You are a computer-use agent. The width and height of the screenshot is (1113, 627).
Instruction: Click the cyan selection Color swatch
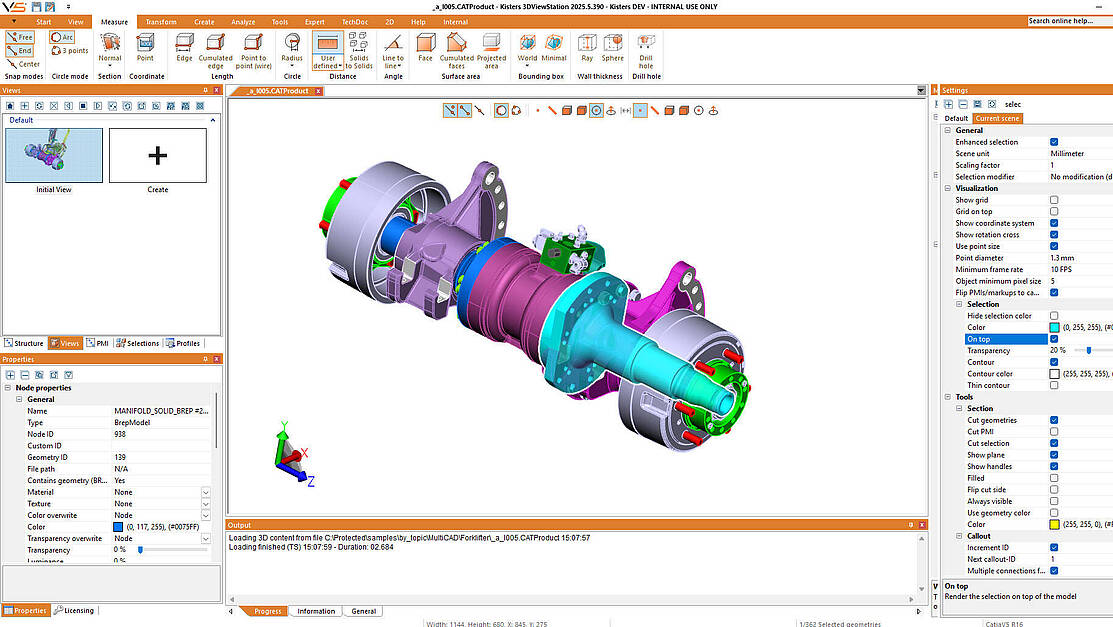coord(1054,327)
